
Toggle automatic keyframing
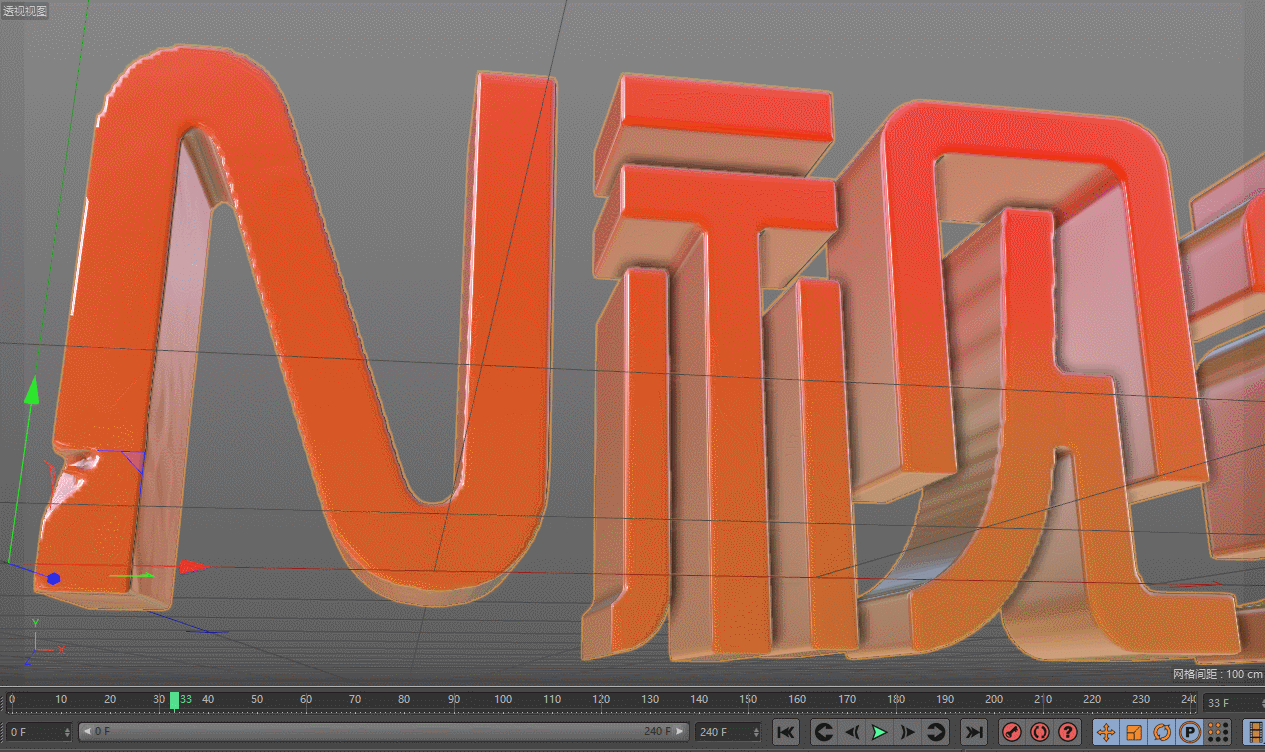(x=1040, y=732)
